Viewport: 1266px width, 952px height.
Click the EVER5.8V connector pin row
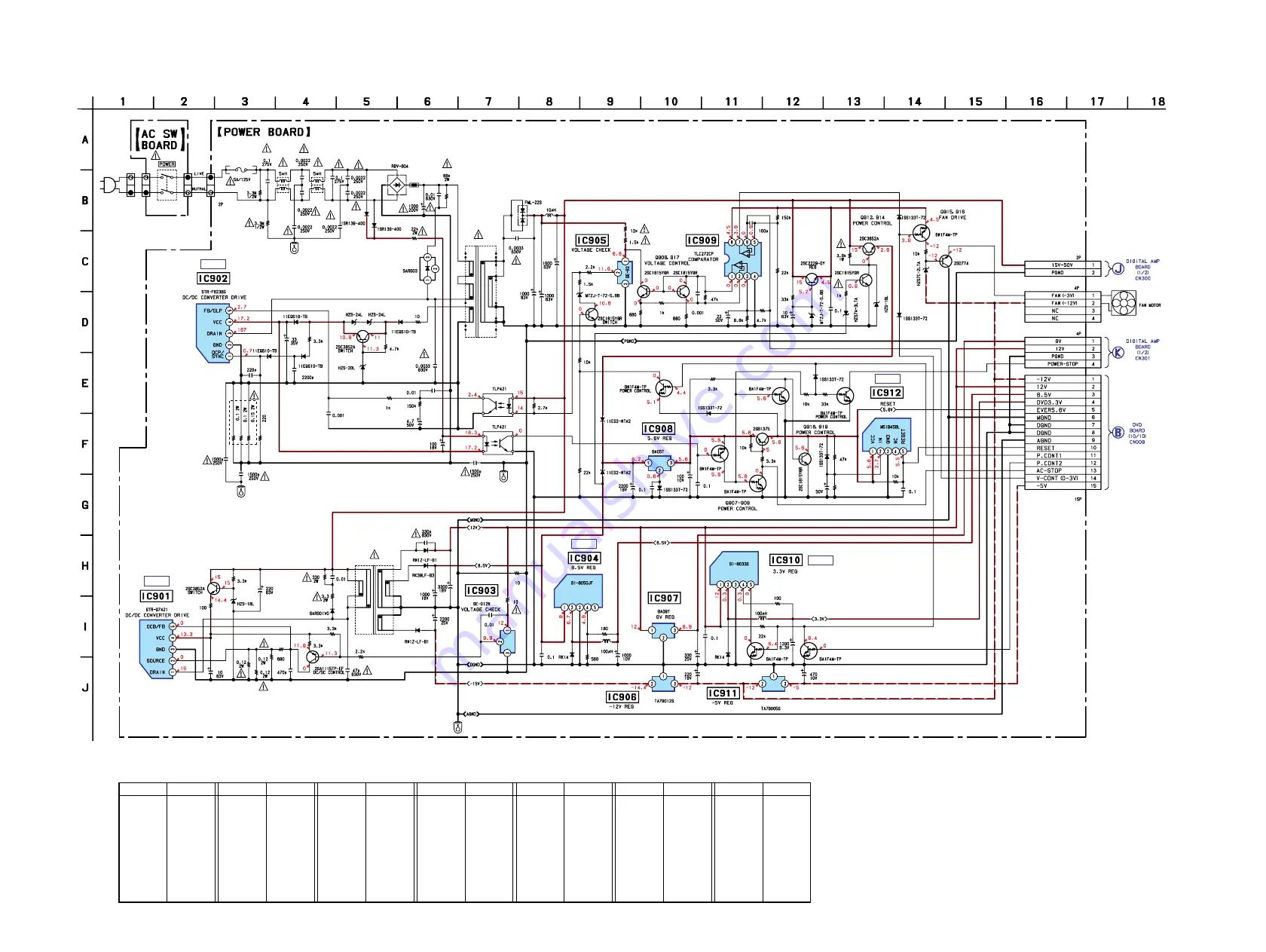[x=1063, y=410]
